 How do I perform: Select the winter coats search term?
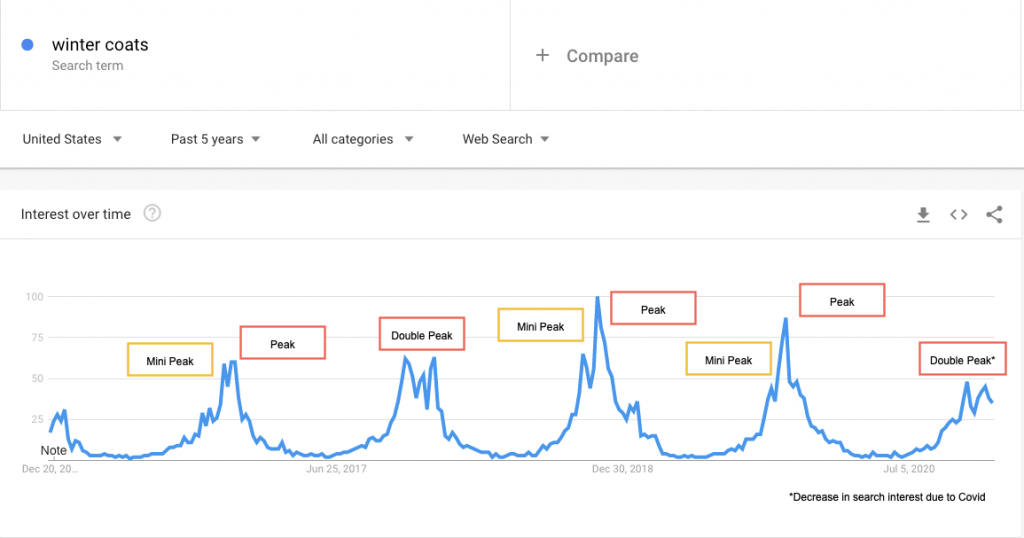[x=100, y=45]
